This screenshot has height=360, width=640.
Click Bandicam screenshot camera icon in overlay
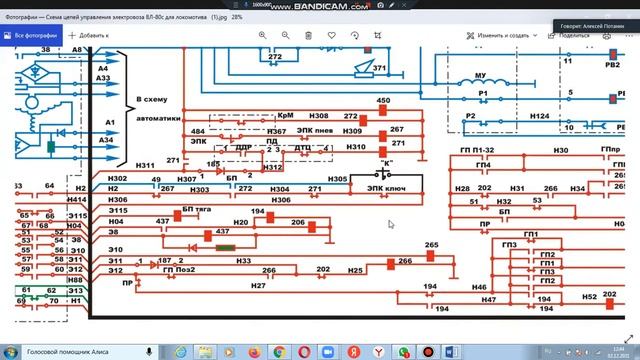click(x=380, y=5)
